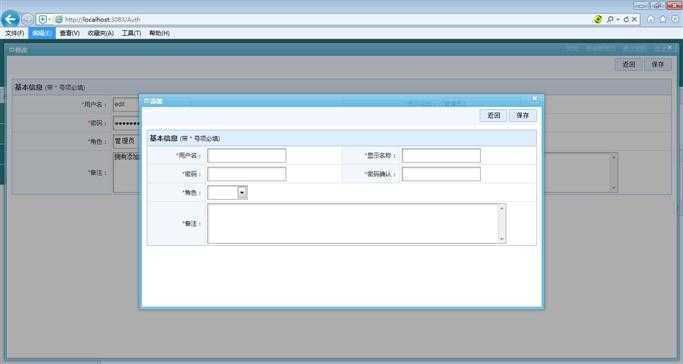
Task: Click the password dots field in background
Action: [x=126, y=123]
